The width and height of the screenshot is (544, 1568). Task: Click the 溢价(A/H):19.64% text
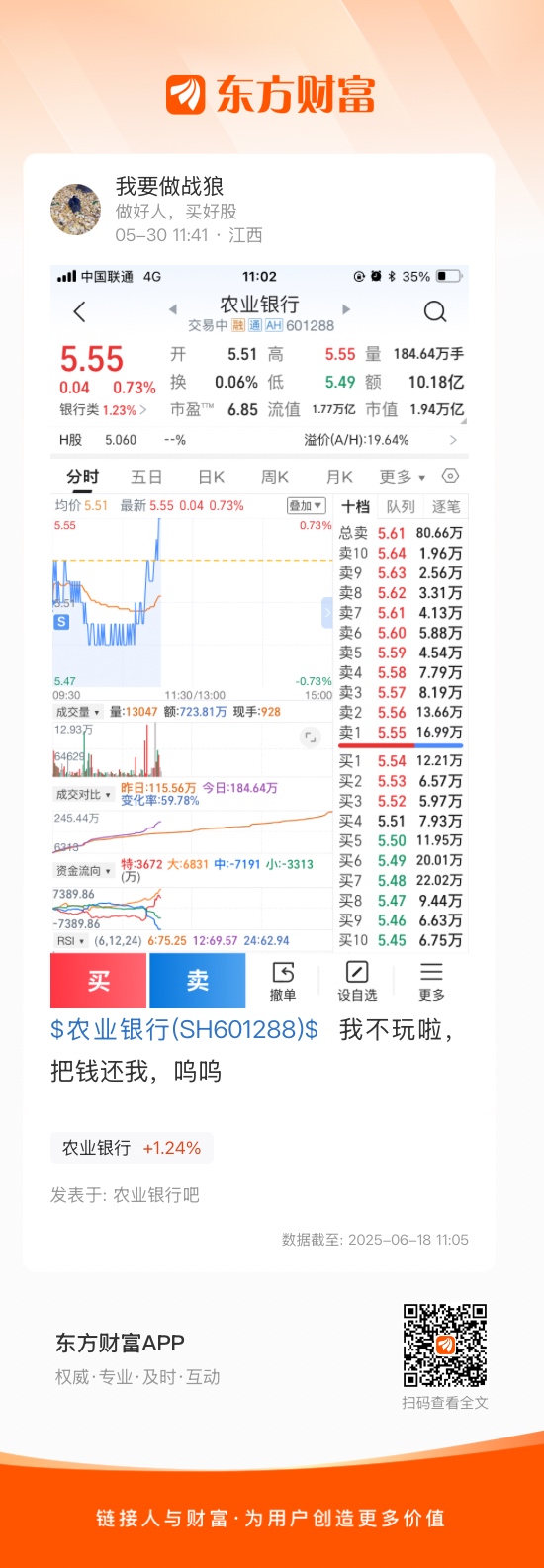356,440
